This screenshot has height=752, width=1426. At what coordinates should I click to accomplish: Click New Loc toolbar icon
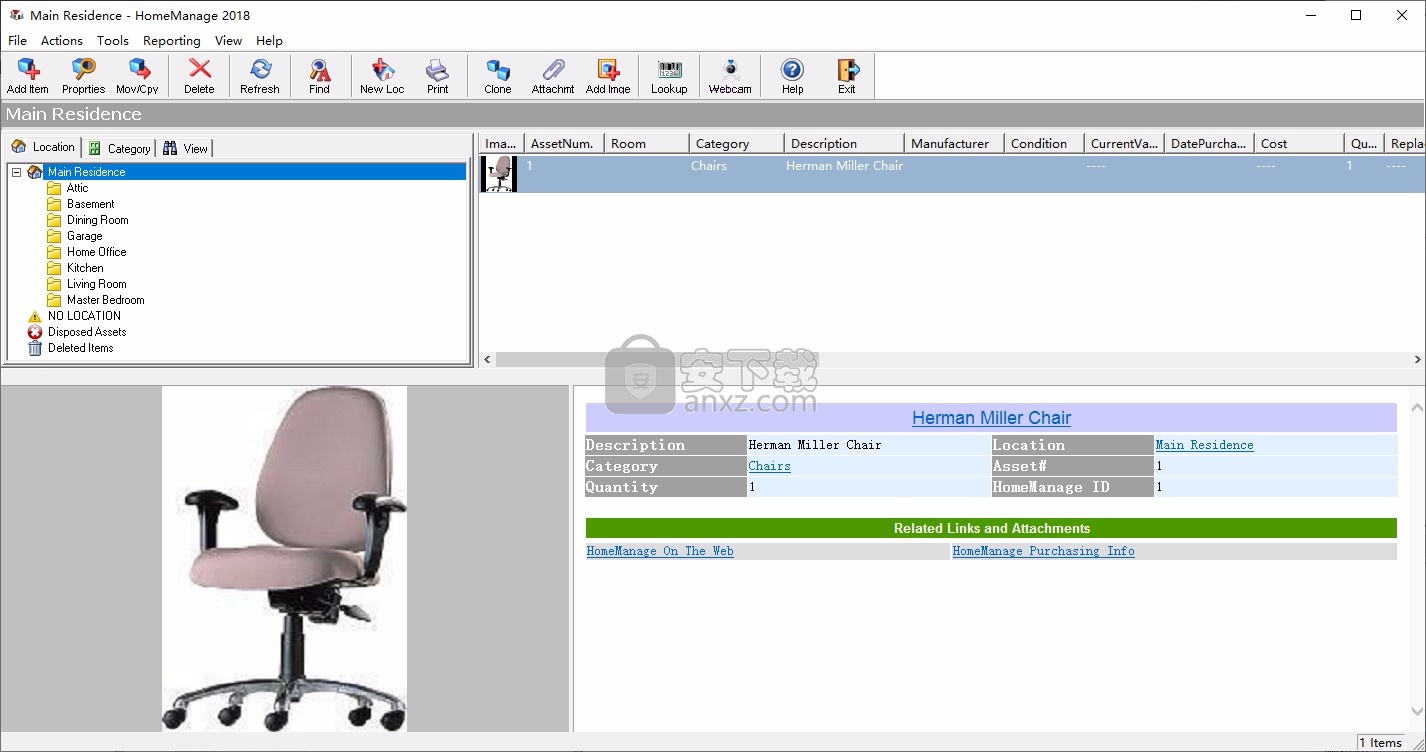[382, 76]
